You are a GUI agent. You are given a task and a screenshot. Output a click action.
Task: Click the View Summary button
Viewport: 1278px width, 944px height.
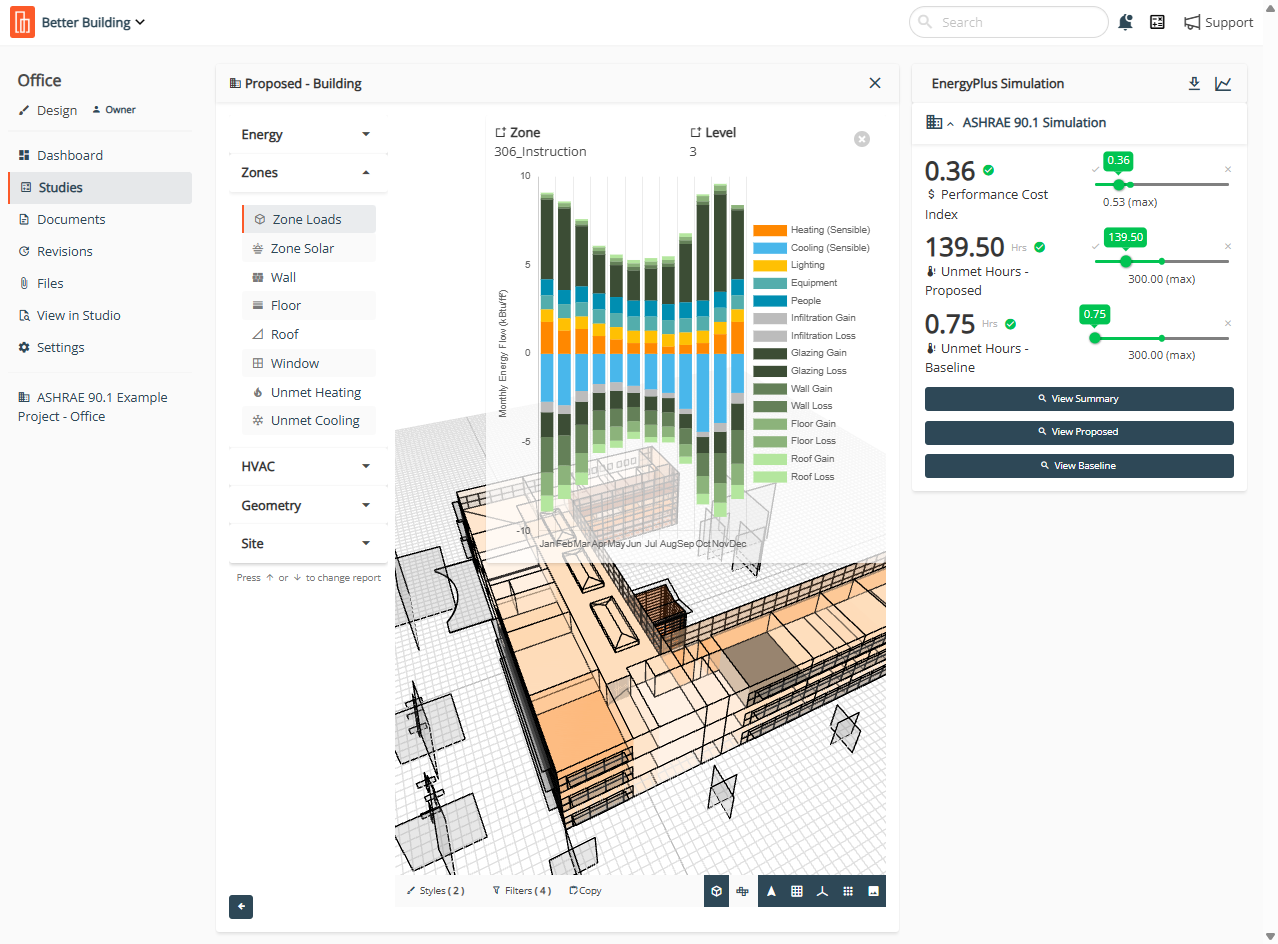(x=1079, y=399)
